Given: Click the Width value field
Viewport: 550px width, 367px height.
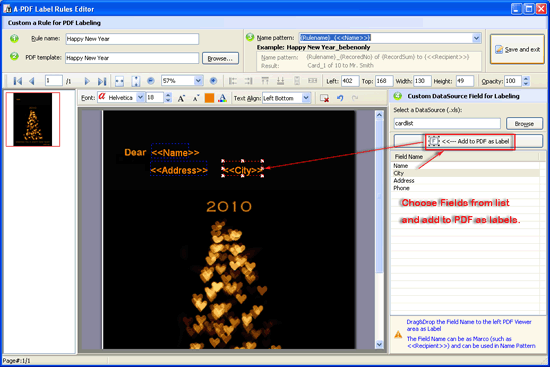Looking at the screenshot, I should point(422,81).
